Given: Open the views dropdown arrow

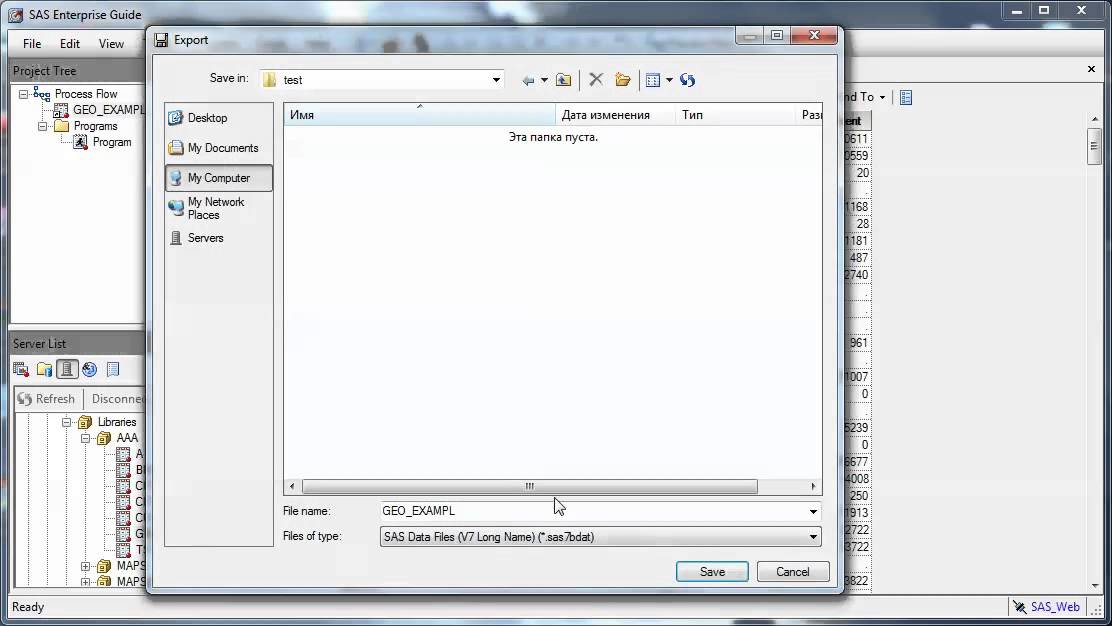Looking at the screenshot, I should click(669, 80).
